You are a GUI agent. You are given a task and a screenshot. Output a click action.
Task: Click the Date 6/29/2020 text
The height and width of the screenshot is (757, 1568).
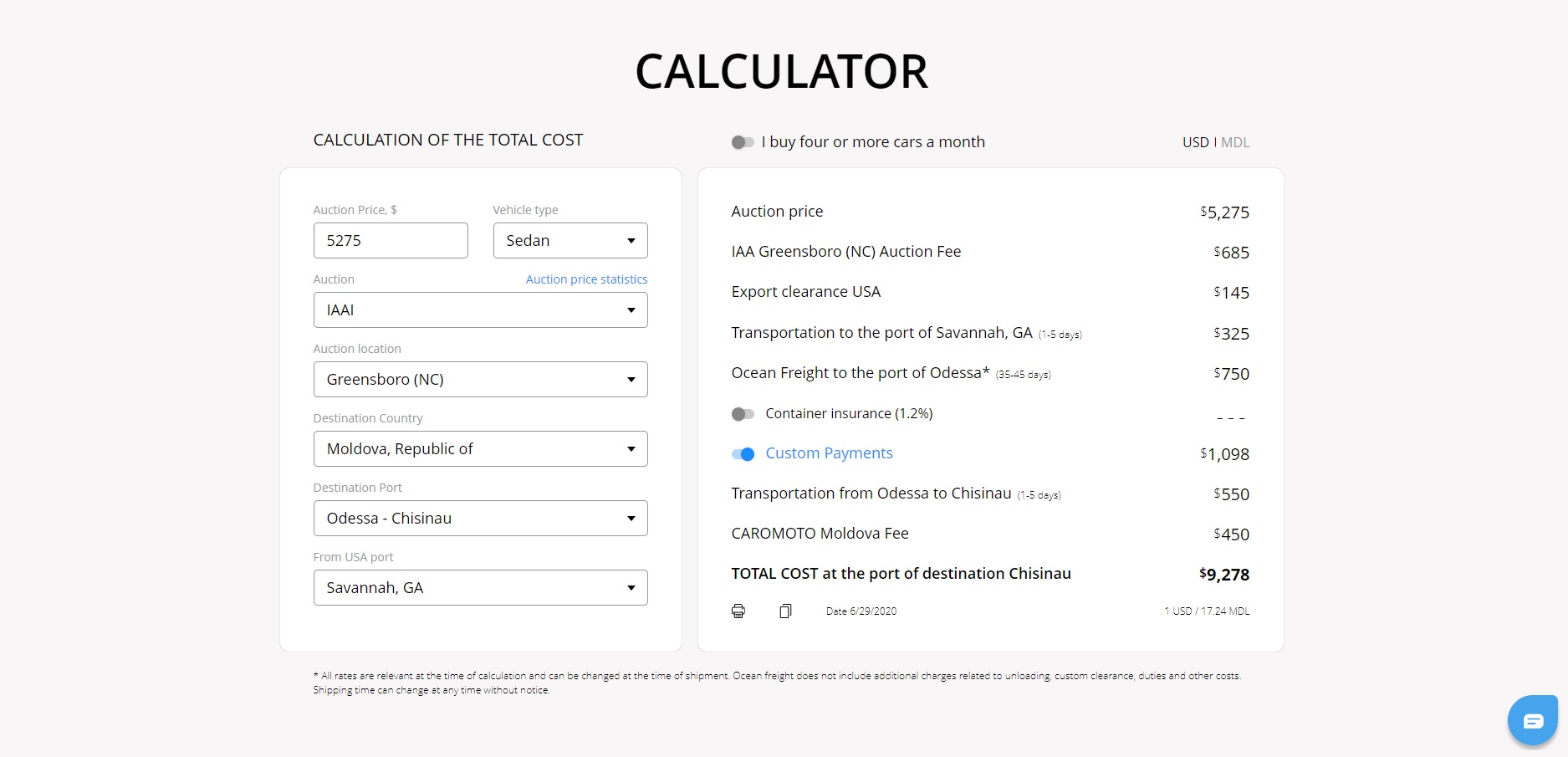click(861, 611)
